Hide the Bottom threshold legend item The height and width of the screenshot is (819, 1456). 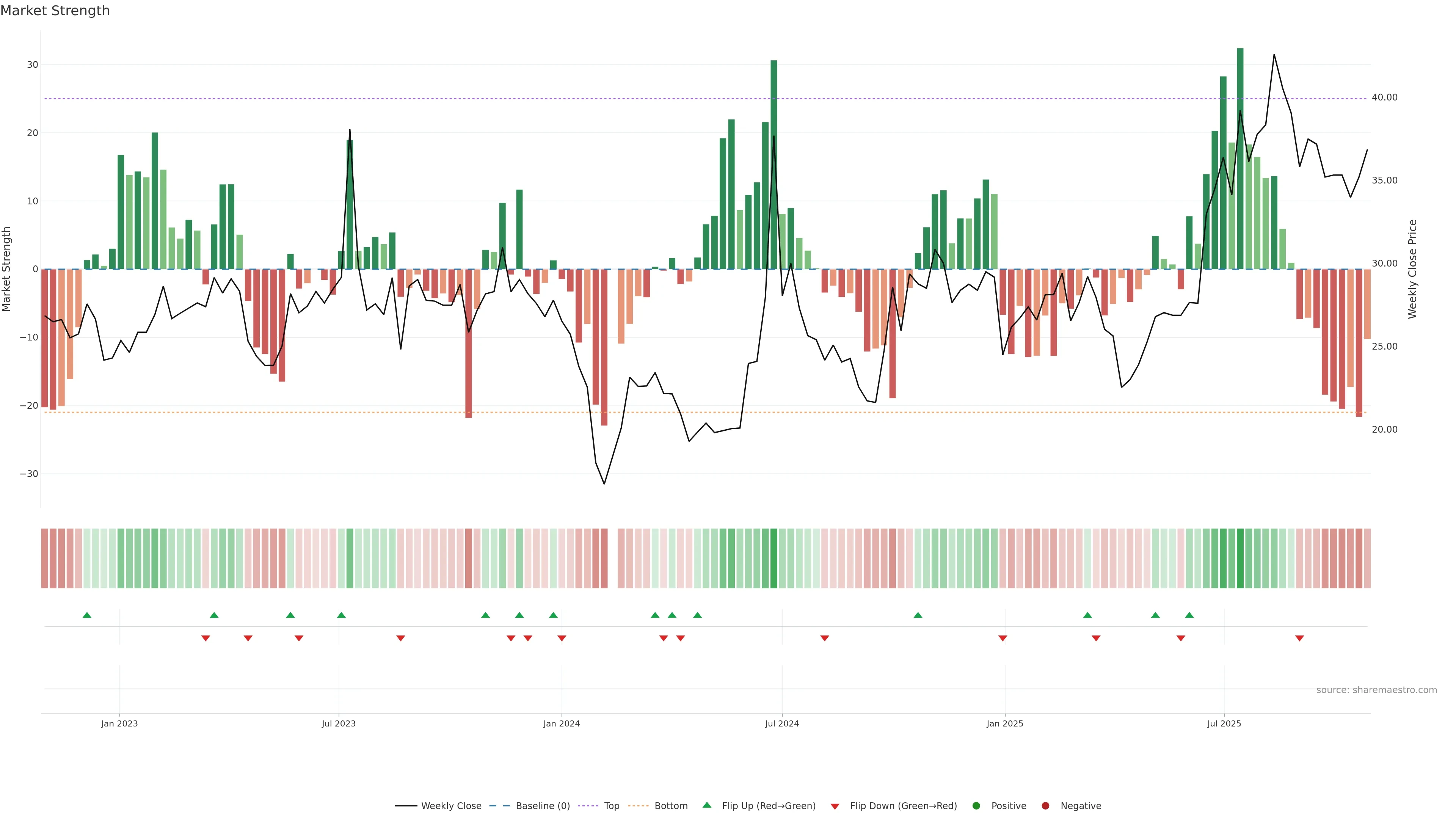tap(670, 806)
